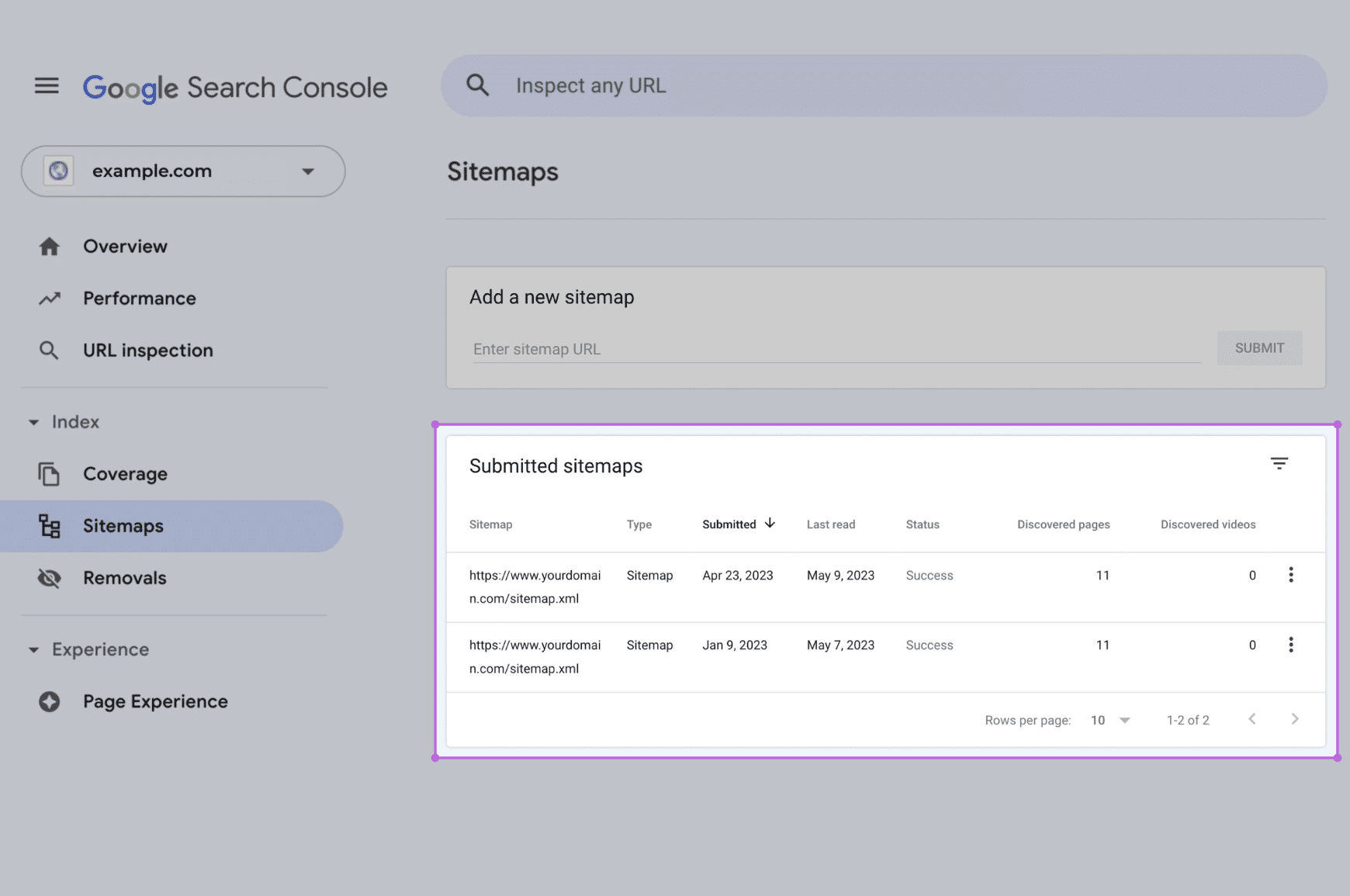The image size is (1350, 896).
Task: Navigate to Performance report
Action: [x=139, y=299]
